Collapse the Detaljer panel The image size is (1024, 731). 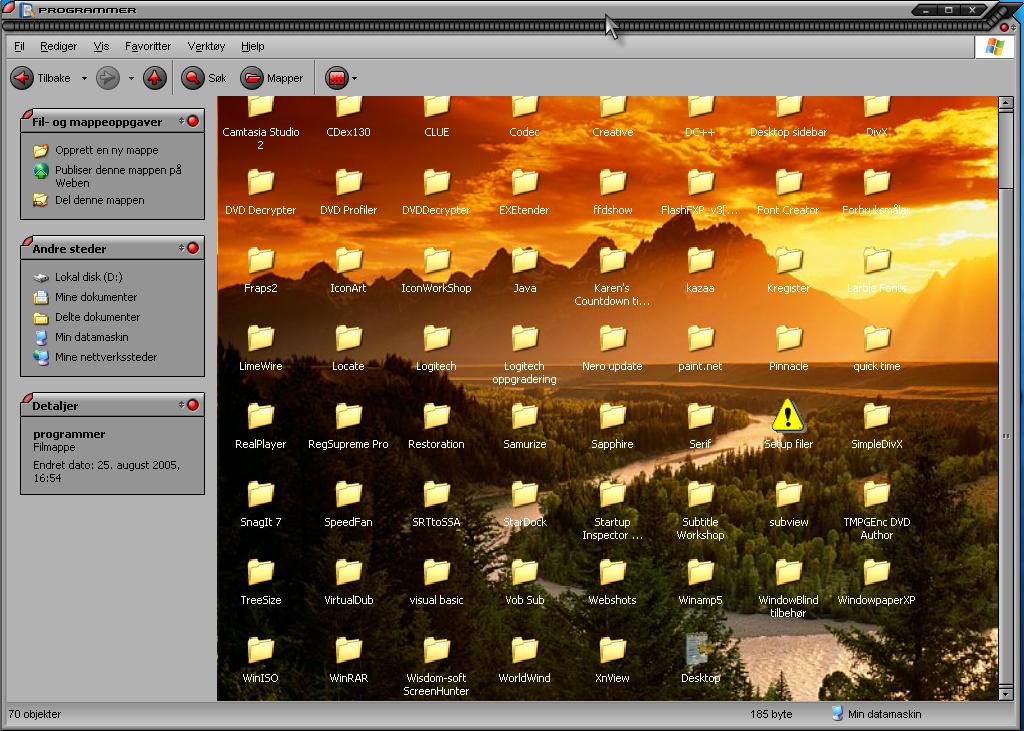(x=193, y=405)
